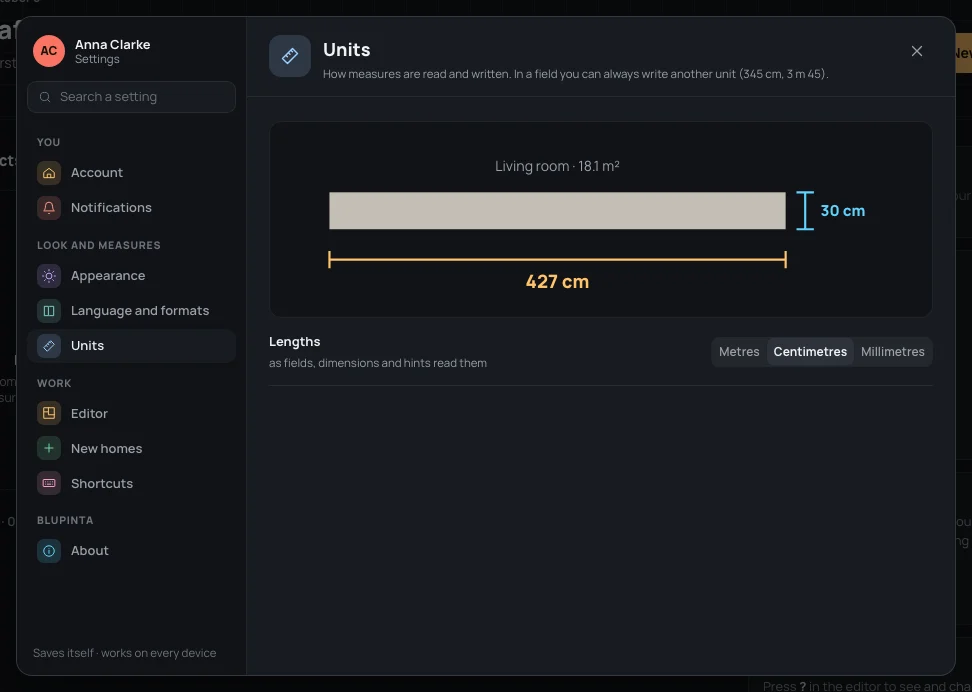Switch lengths to Metres
This screenshot has width=972, height=692.
click(739, 352)
